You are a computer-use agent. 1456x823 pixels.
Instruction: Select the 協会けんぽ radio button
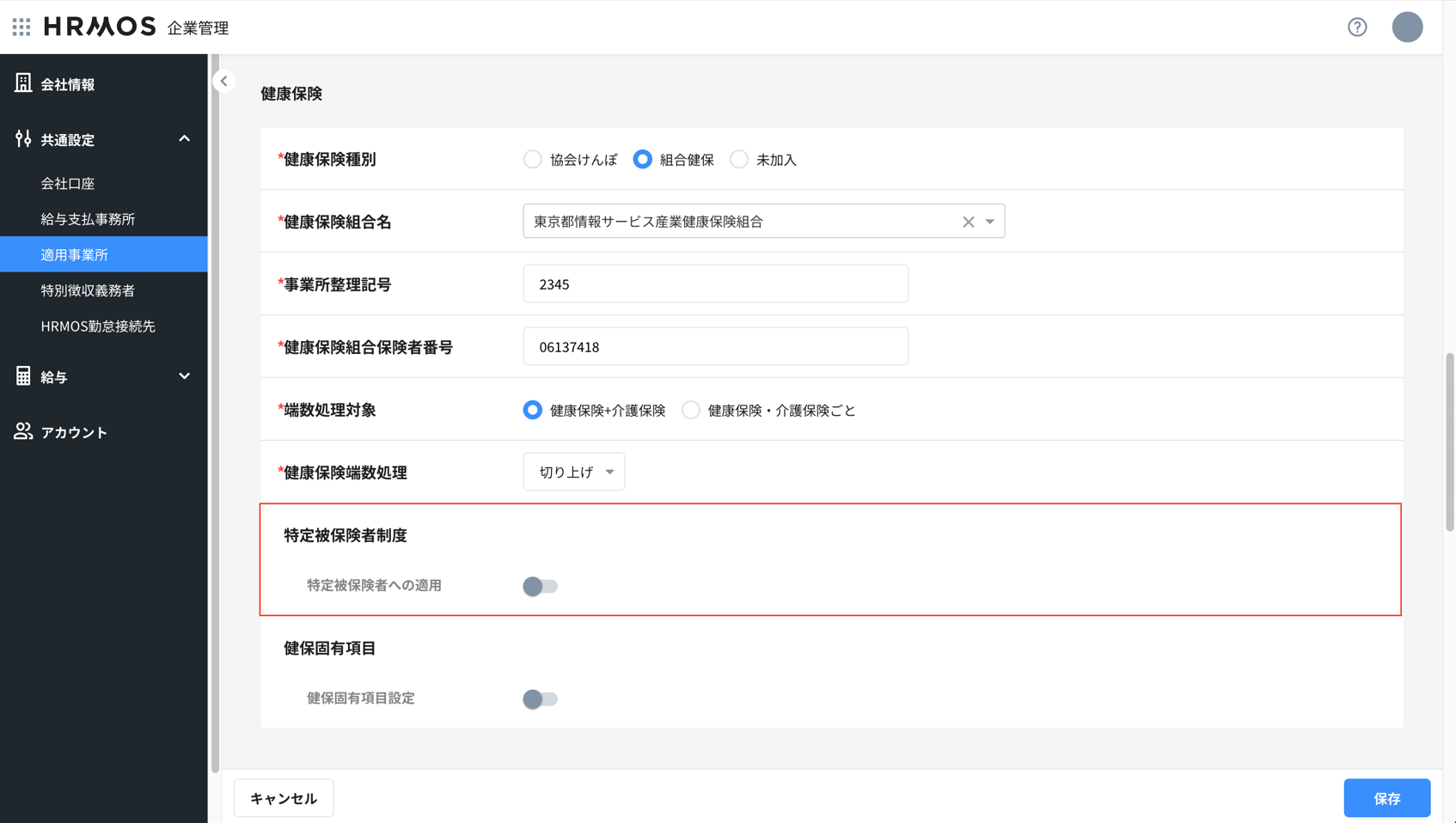[533, 160]
